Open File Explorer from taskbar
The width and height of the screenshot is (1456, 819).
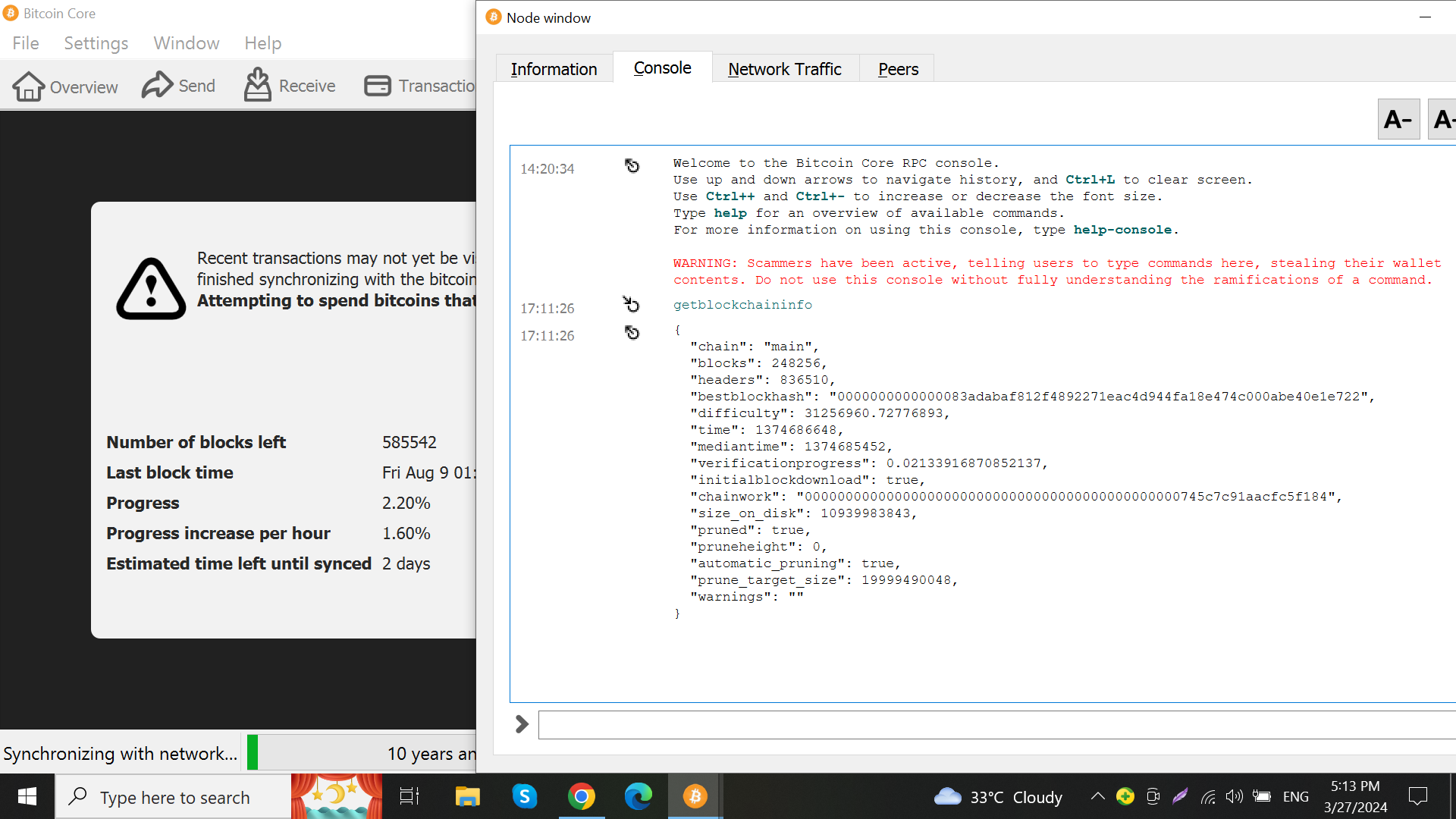467,796
